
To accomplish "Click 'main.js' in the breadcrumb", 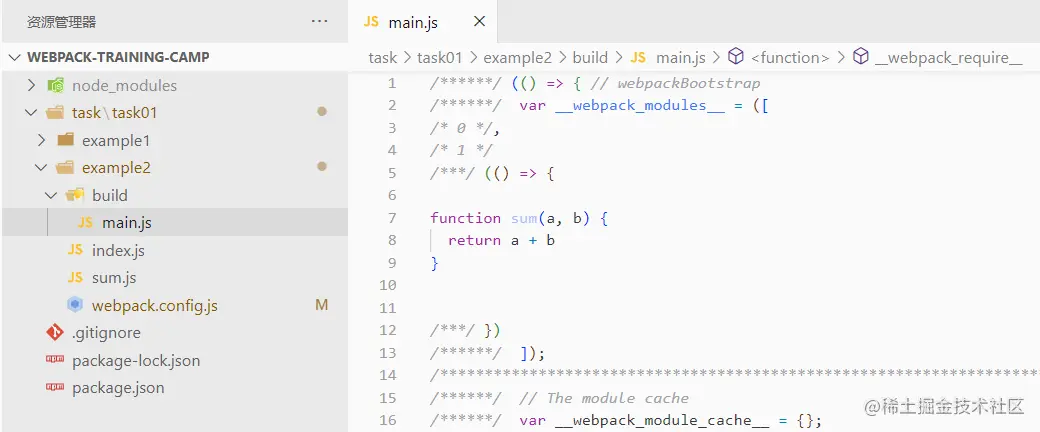I will 681,58.
